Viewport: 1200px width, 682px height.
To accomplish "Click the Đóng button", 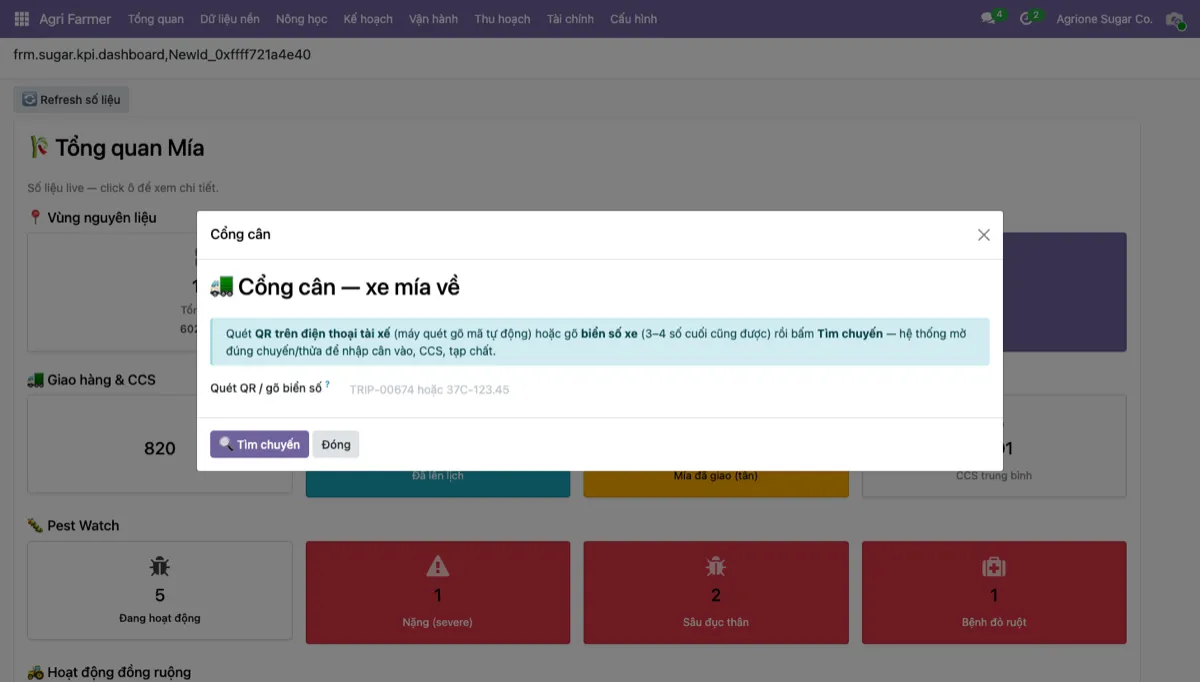I will tap(336, 444).
